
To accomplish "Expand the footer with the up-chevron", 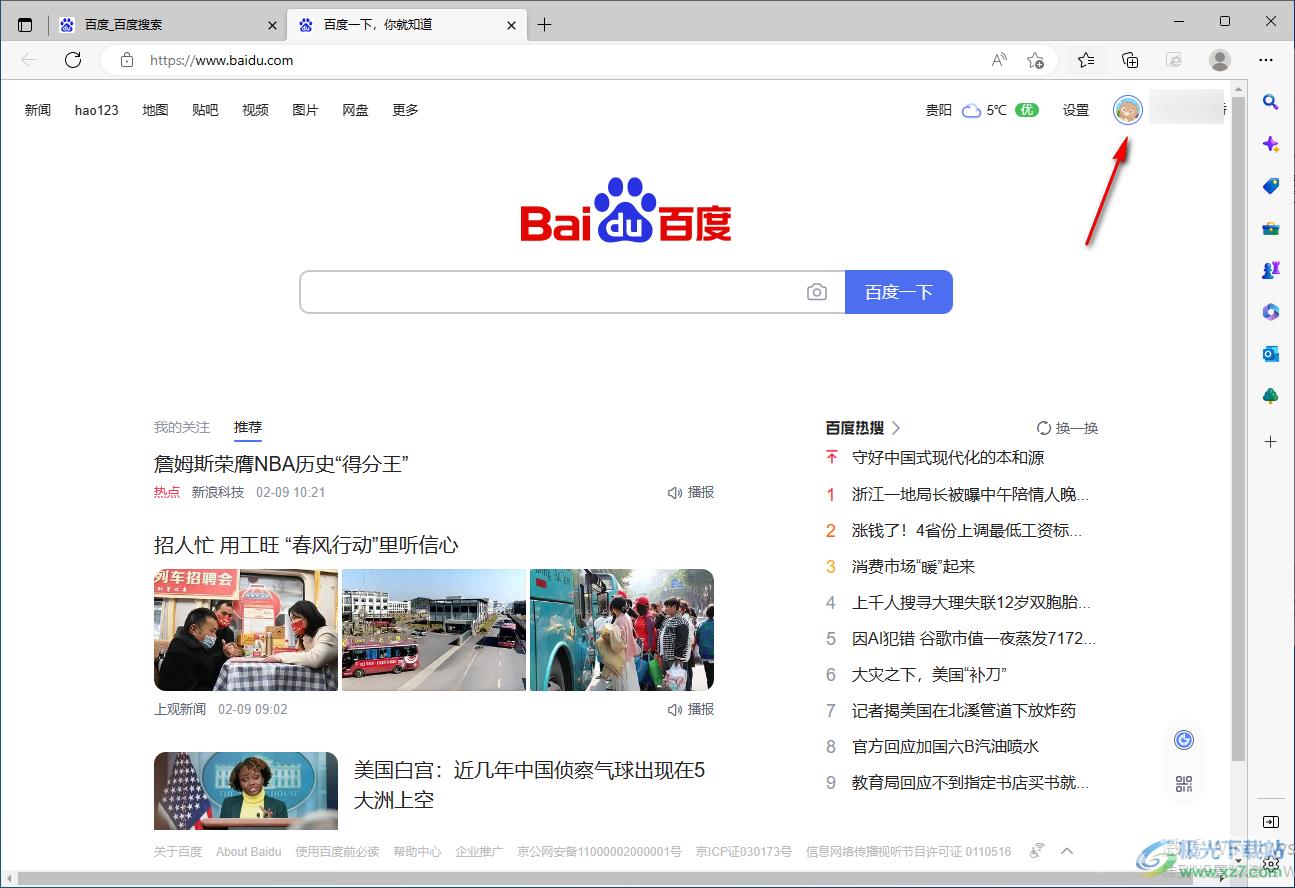I will (x=1067, y=851).
